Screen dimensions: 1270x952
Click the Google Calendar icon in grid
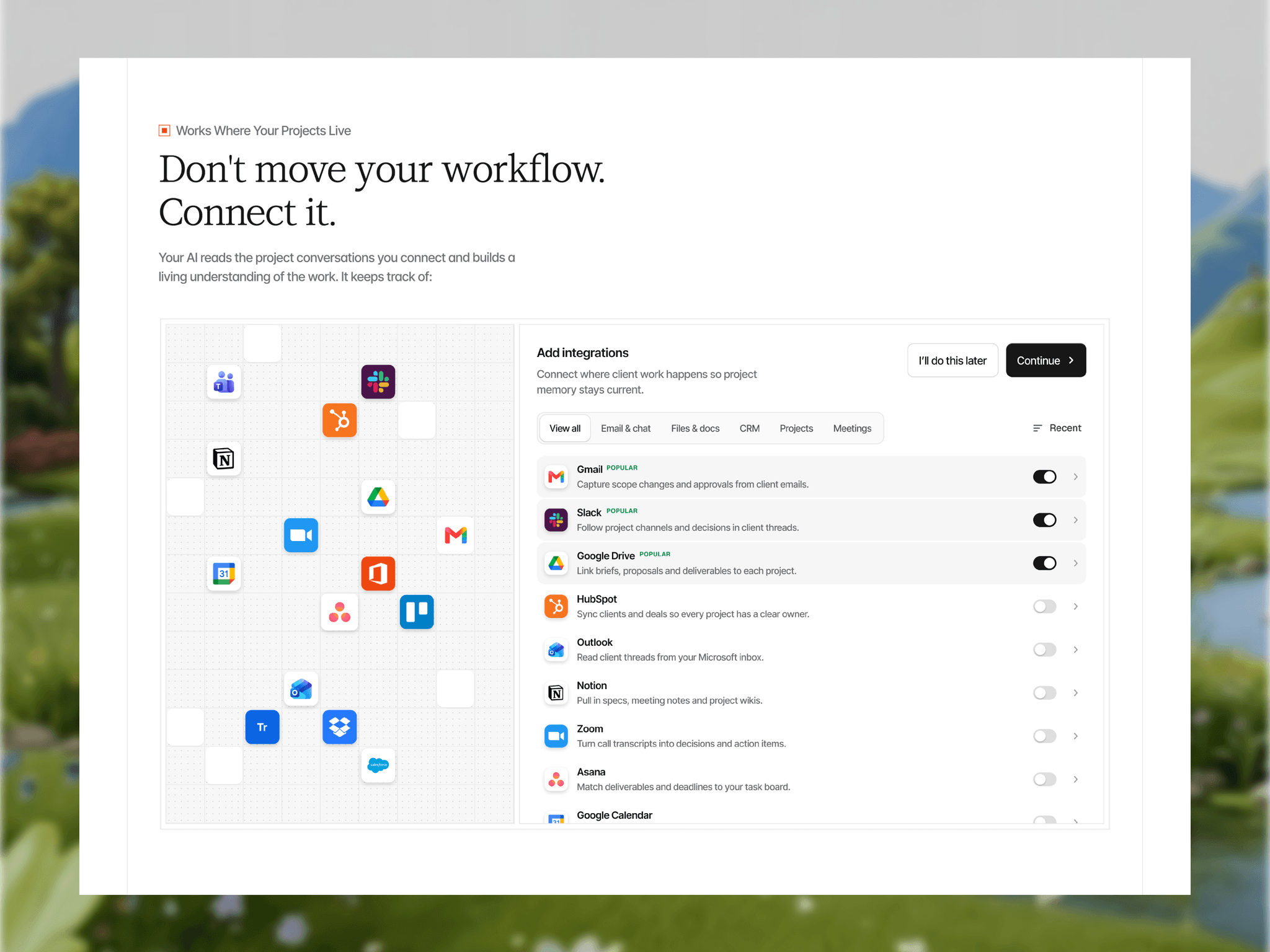tap(224, 574)
